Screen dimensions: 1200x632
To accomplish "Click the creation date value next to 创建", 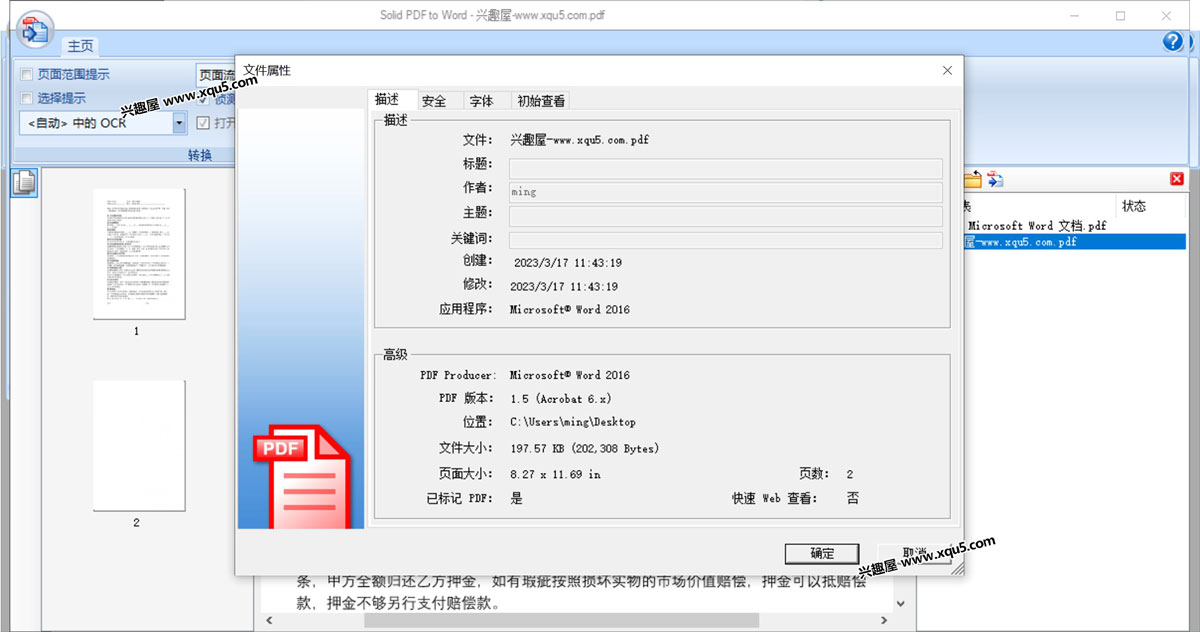I will click(x=568, y=263).
